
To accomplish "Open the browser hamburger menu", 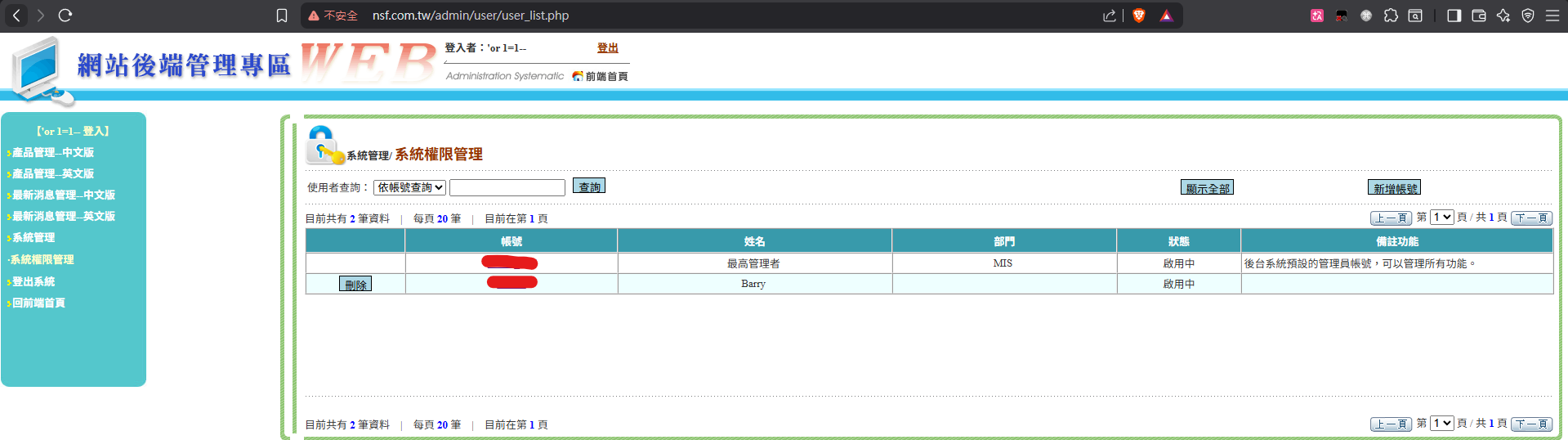I will [1552, 16].
